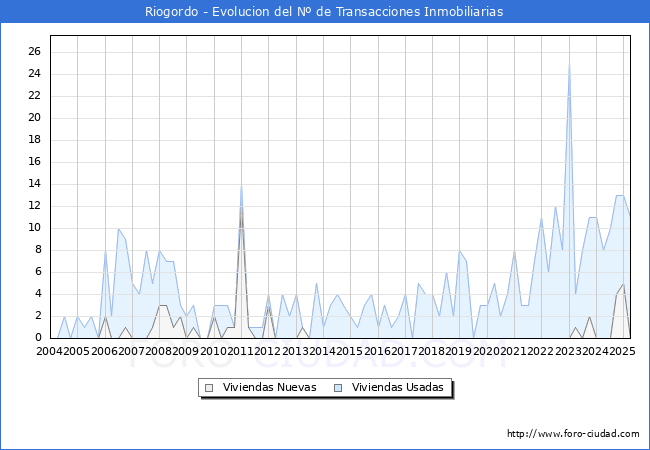Click the 2023 blue peak near 25
The image size is (650, 450).
coord(569,63)
